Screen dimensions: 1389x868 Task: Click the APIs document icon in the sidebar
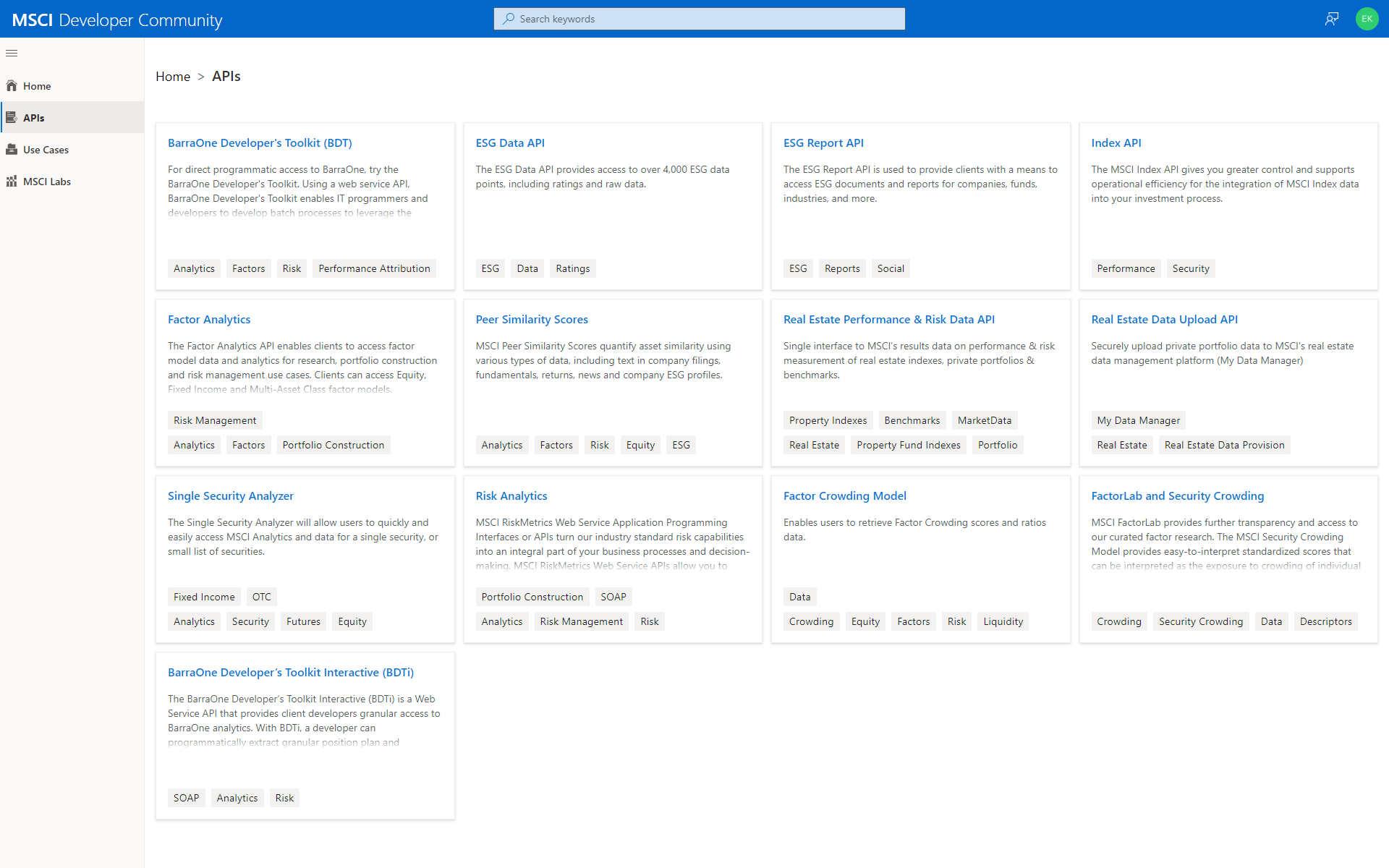tap(12, 117)
